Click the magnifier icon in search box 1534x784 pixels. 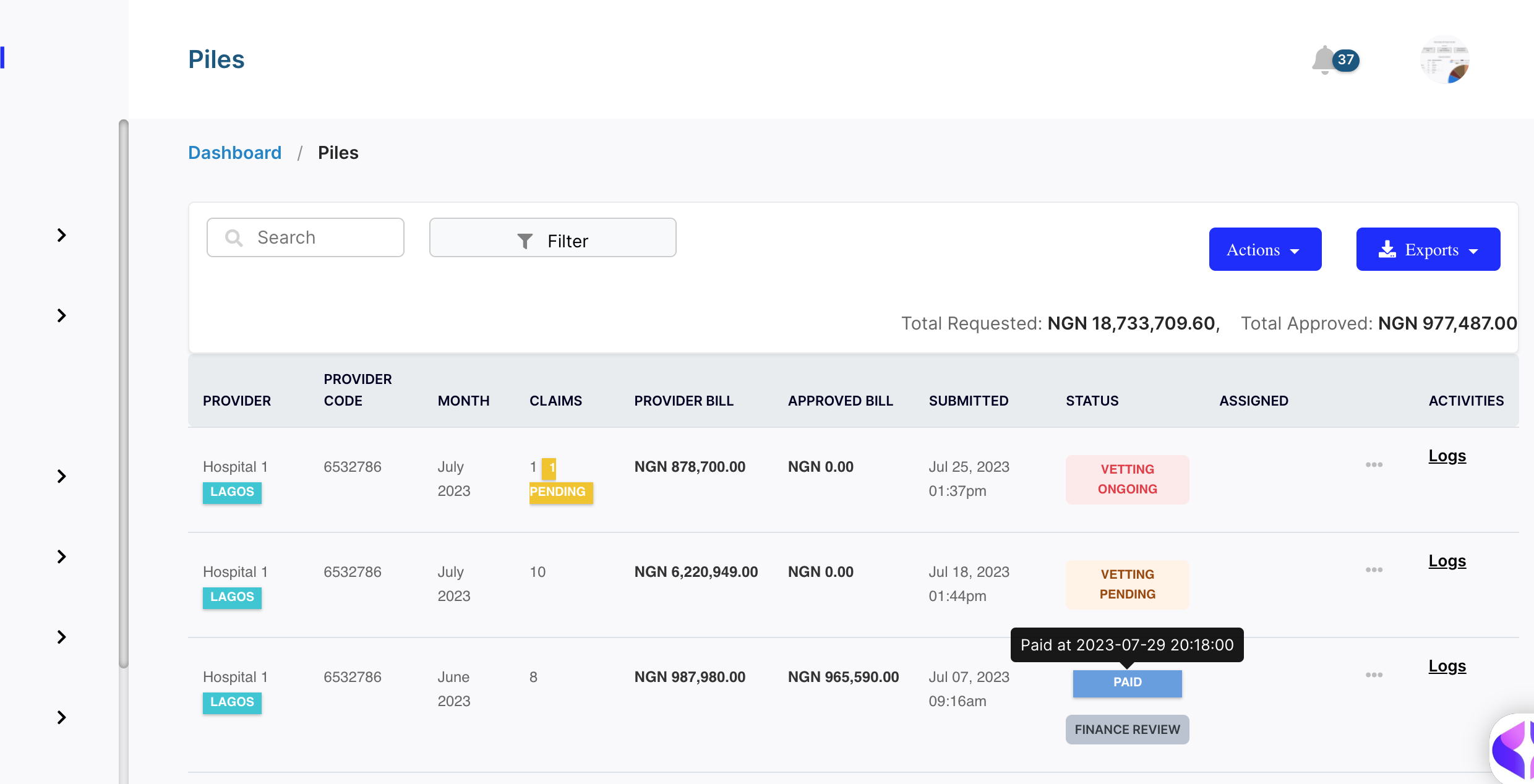(234, 237)
